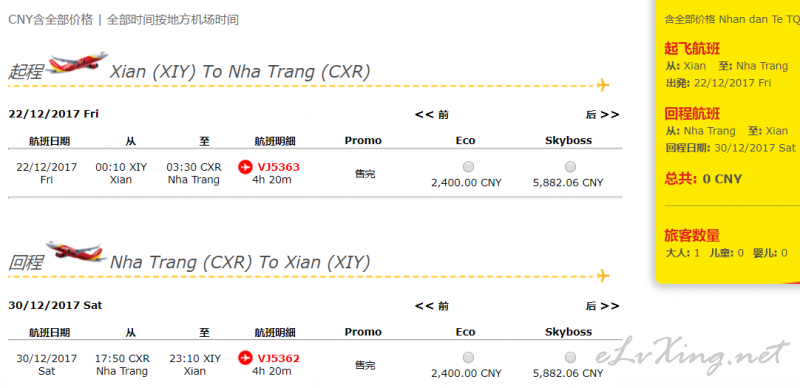Click the red plane icon beside VJ5363
Screen dimensions: 800x388
[x=245, y=167]
